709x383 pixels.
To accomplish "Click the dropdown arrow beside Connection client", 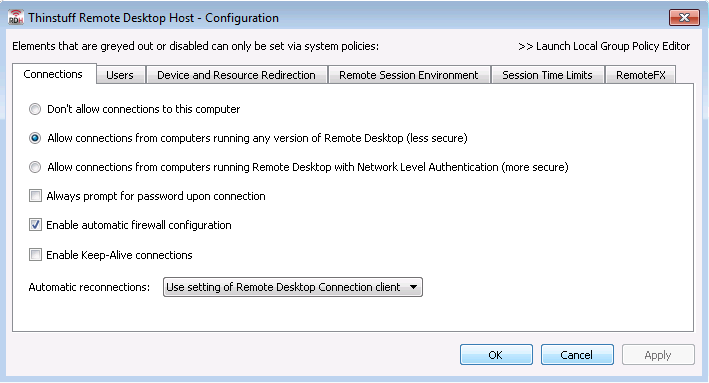I will tap(413, 287).
